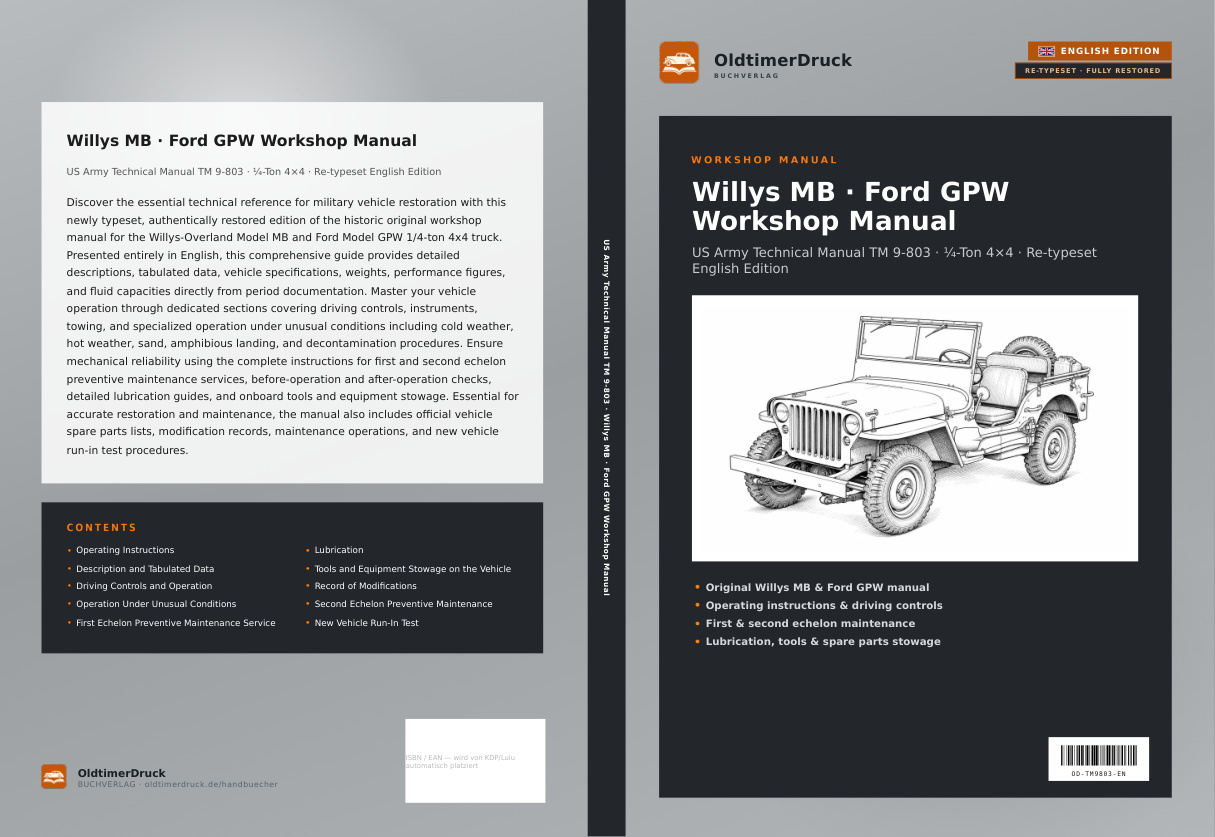Click contents entry 'Tools and Equipment Stowage on the Vehicle'
This screenshot has width=1215, height=837.
412,569
